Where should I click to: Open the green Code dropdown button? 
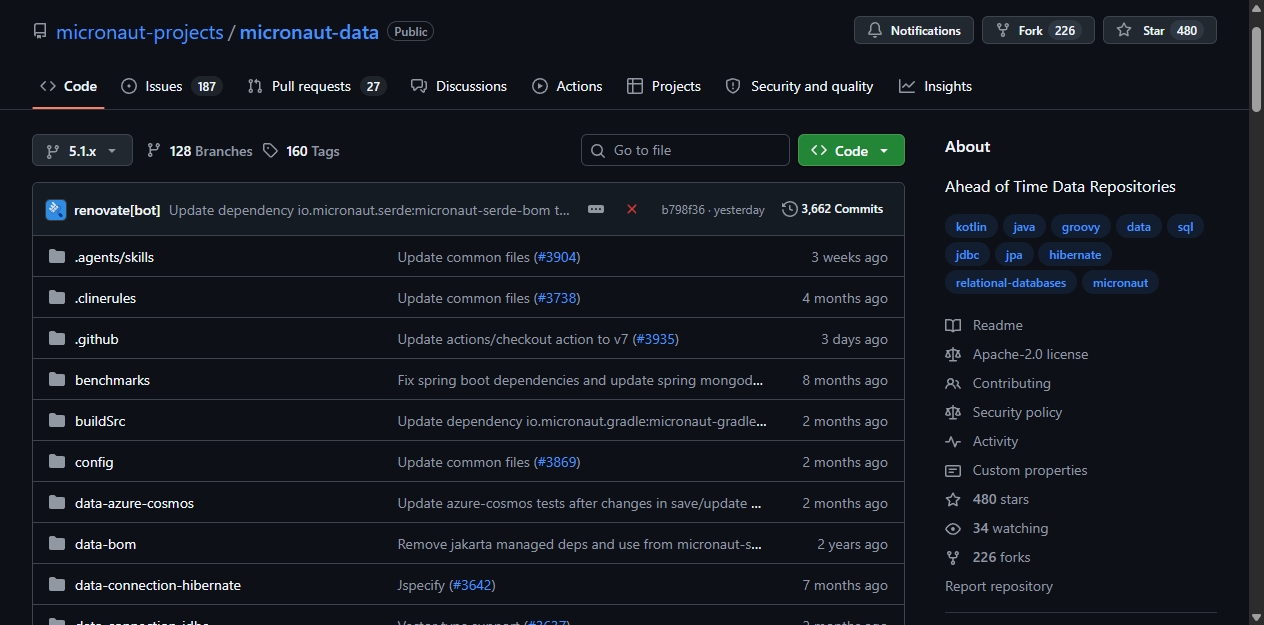851,150
